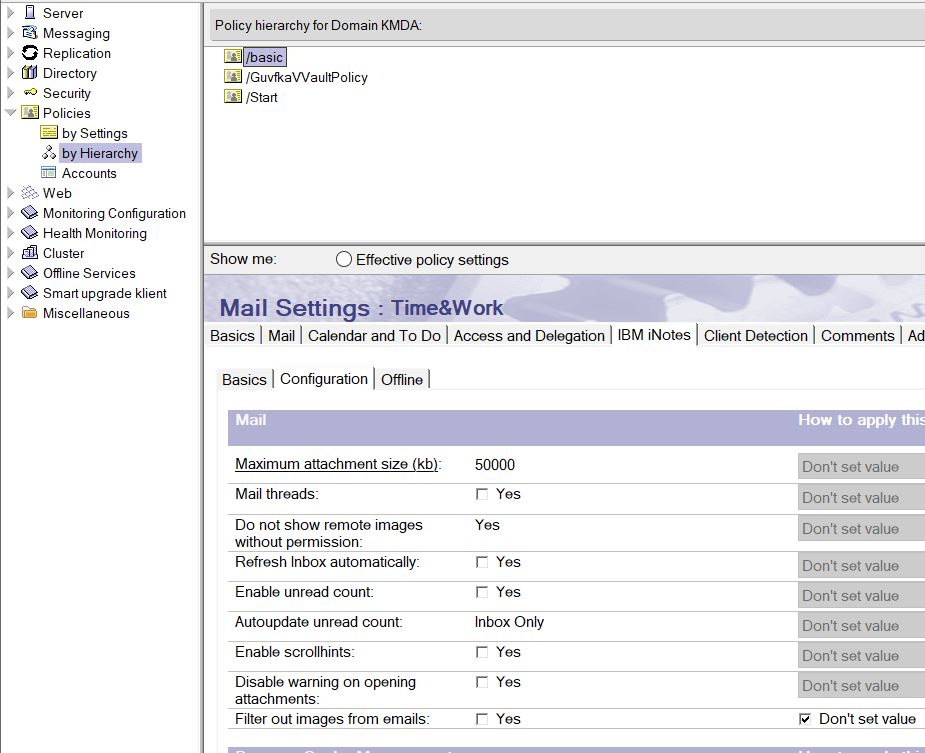This screenshot has height=753, width=925.
Task: Expand the Server tree node
Action: pos(11,12)
